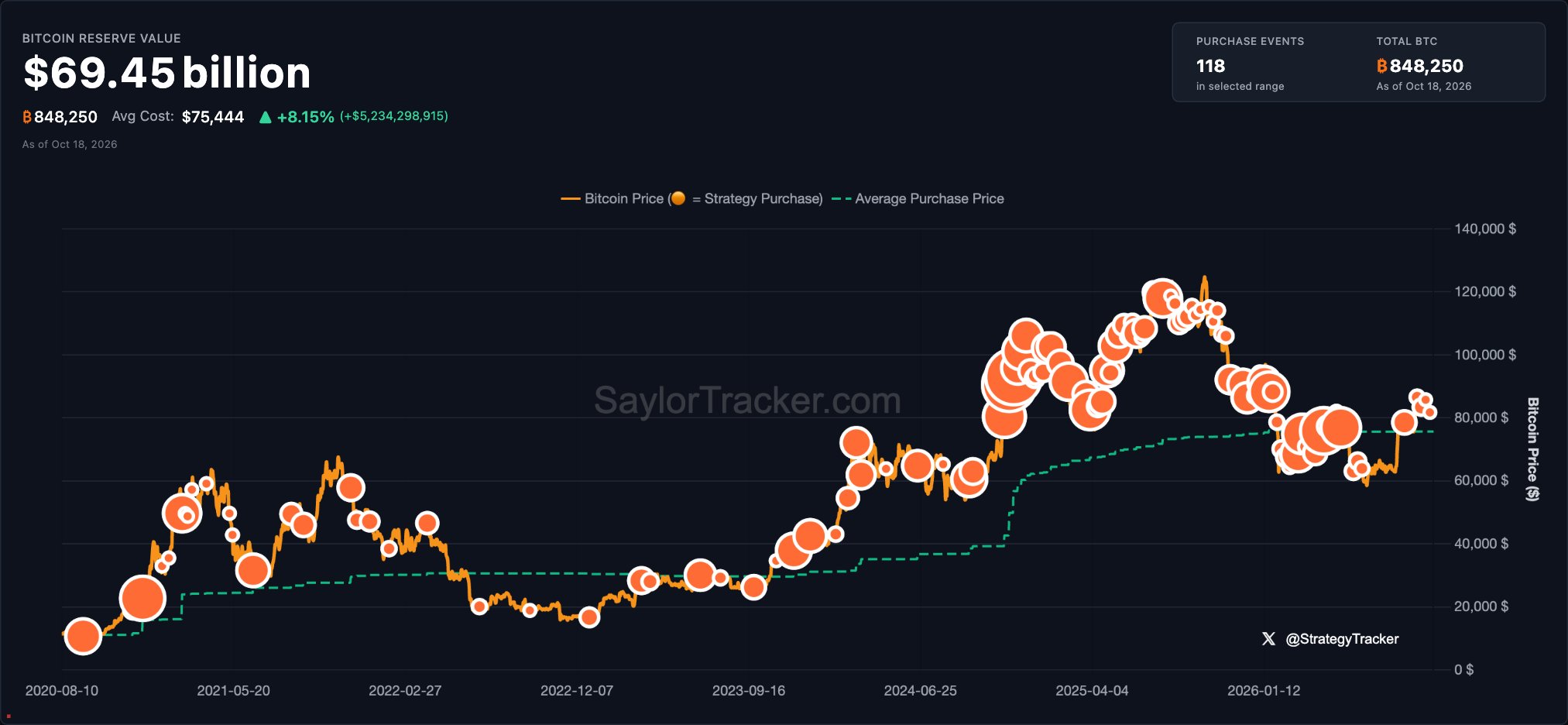Click the 2024-06-25 date label

click(921, 691)
